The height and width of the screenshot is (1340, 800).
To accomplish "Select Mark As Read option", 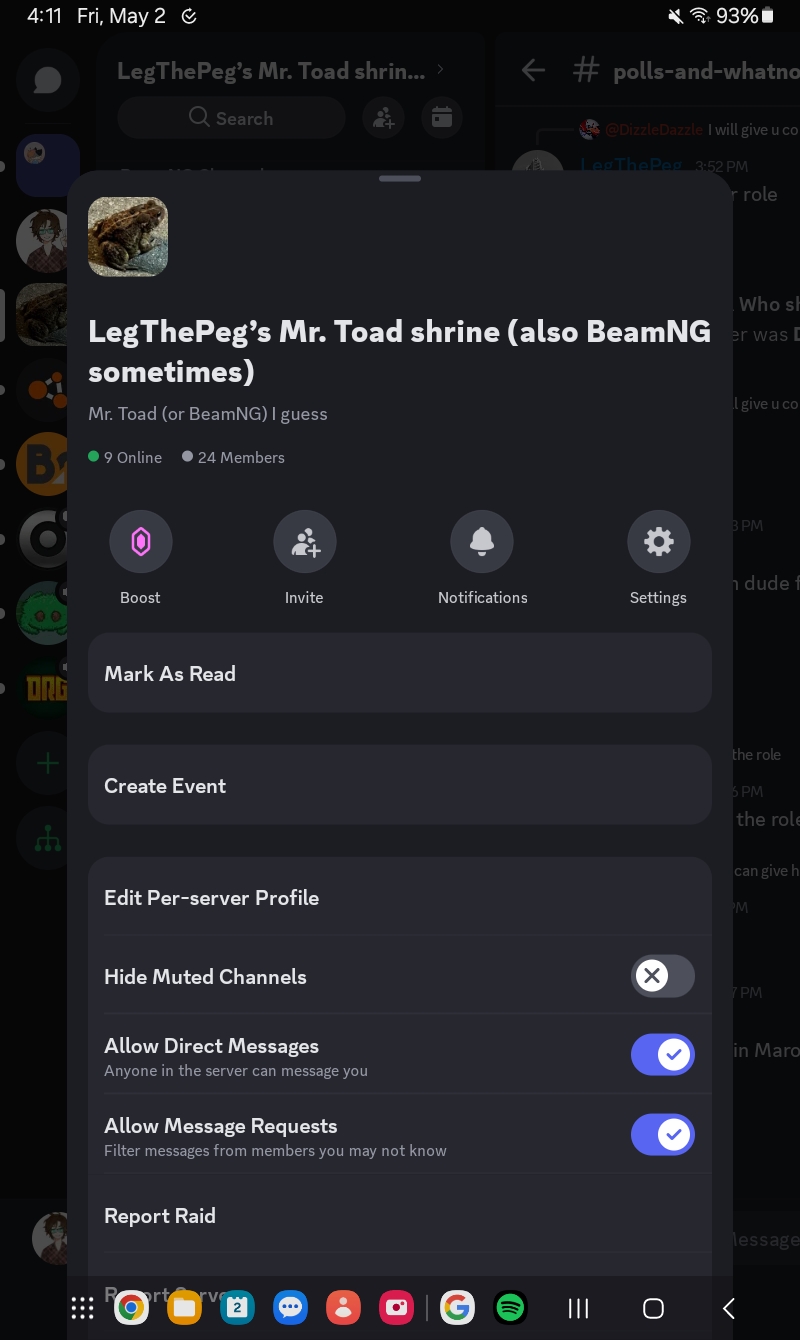I will tap(400, 673).
